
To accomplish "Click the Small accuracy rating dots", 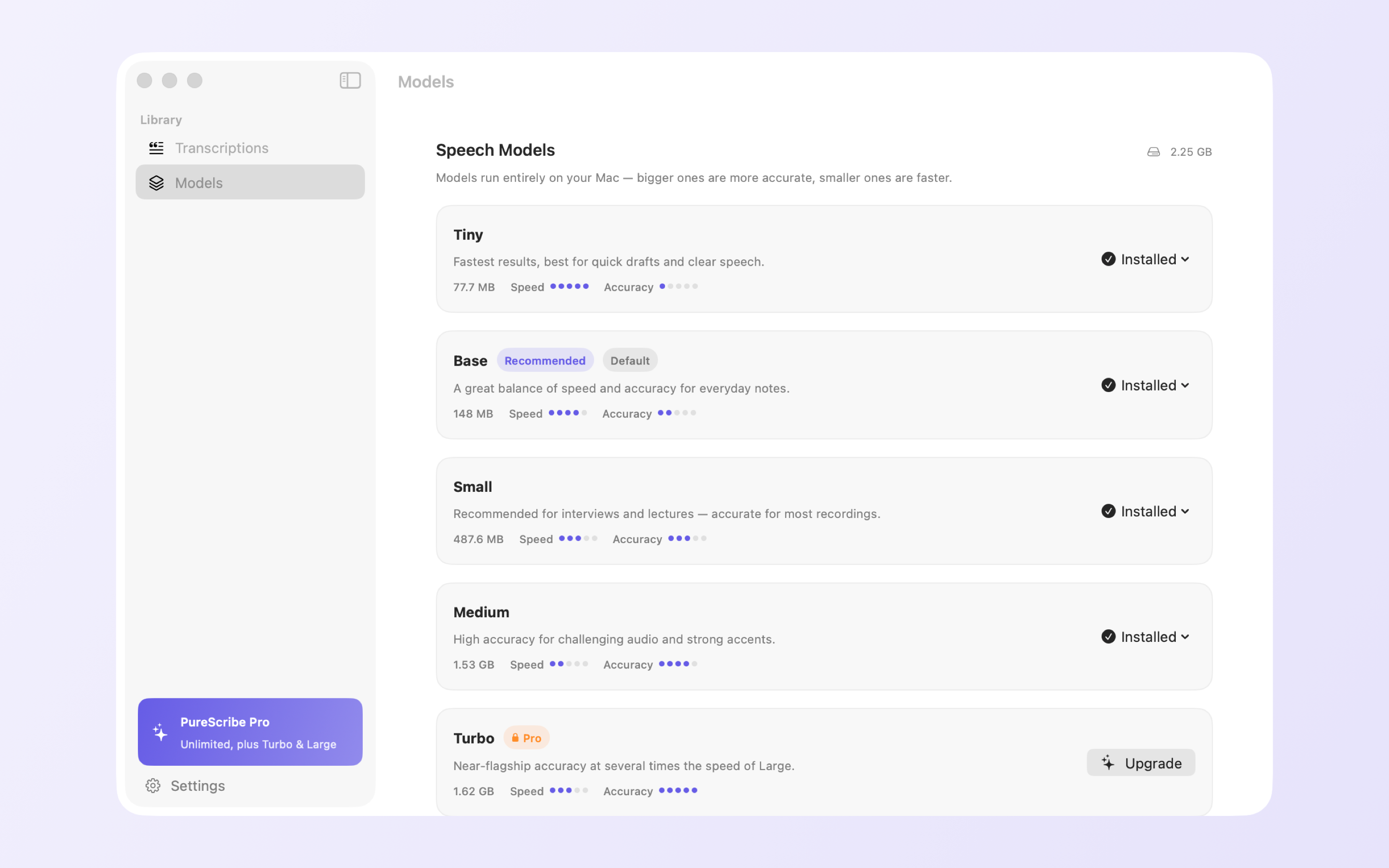I will tap(687, 539).
